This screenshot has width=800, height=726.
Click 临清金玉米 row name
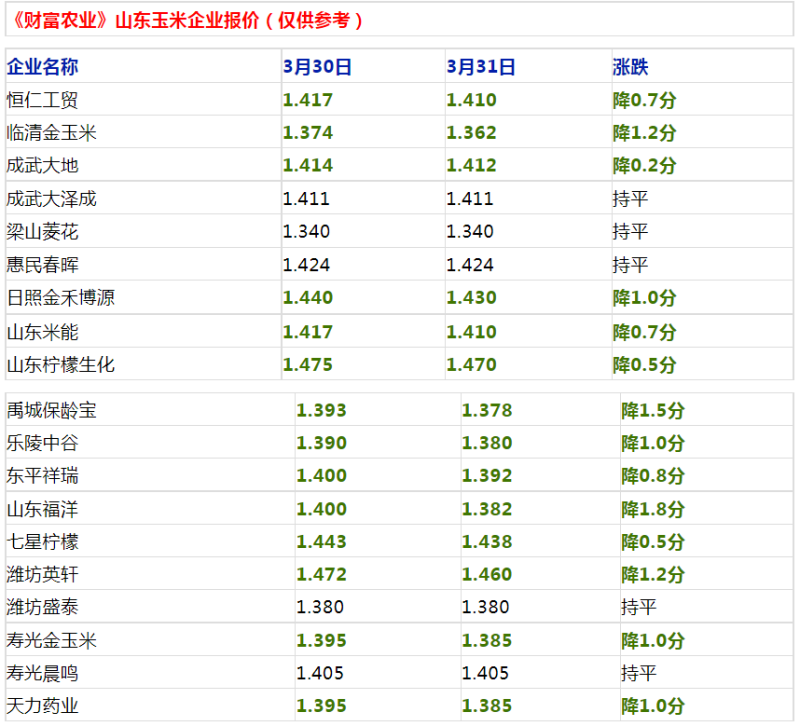point(52,133)
